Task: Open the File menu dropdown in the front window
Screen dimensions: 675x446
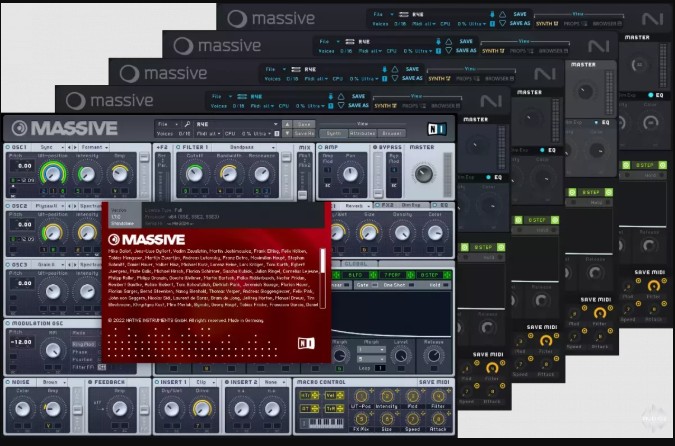Action: pos(167,124)
